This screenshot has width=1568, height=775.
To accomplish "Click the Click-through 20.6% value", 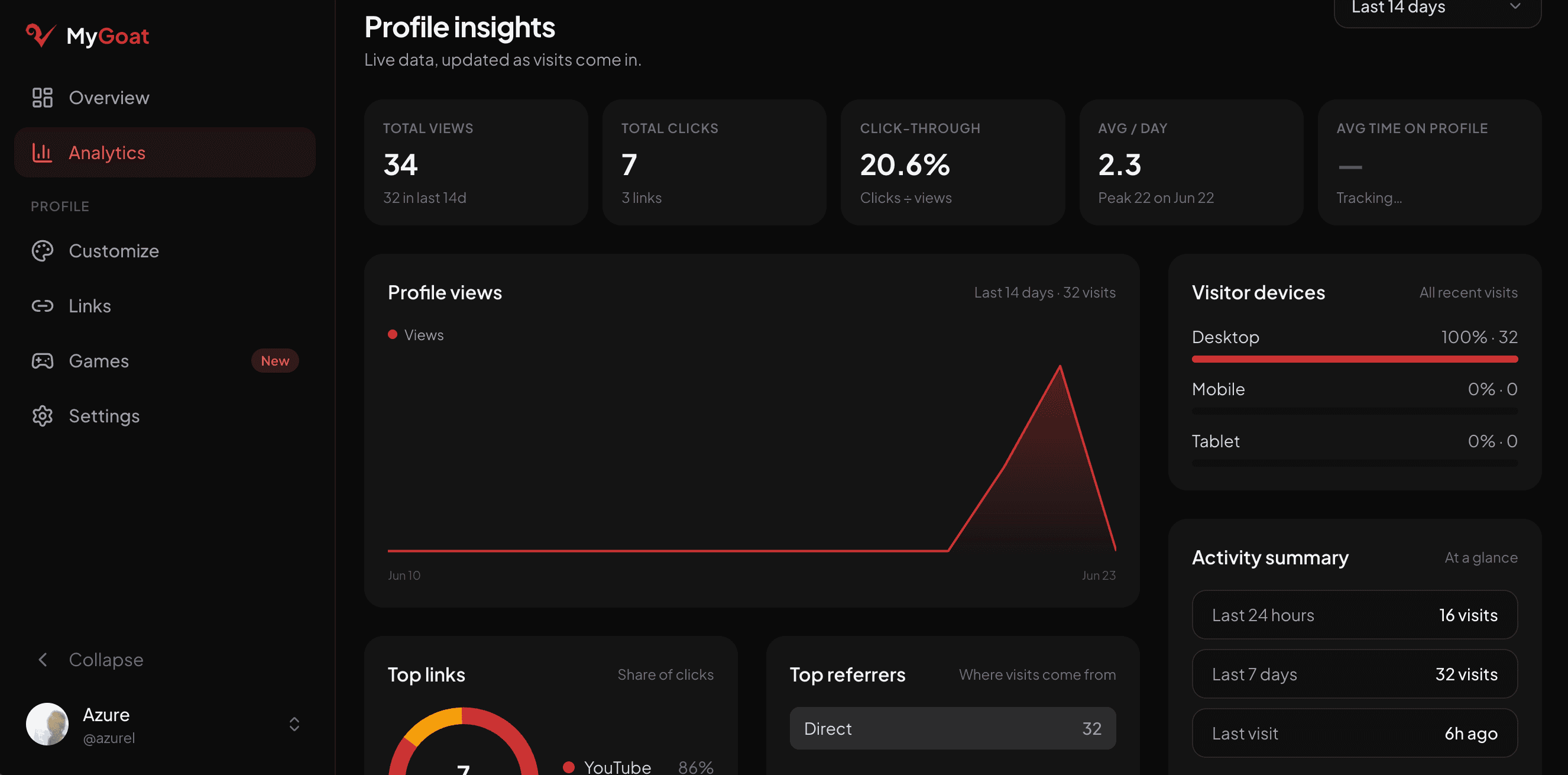I will click(905, 164).
